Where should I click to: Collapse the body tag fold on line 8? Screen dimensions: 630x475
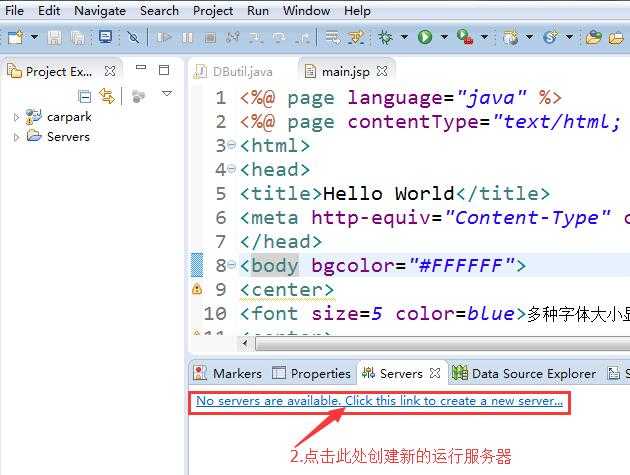[x=231, y=264]
